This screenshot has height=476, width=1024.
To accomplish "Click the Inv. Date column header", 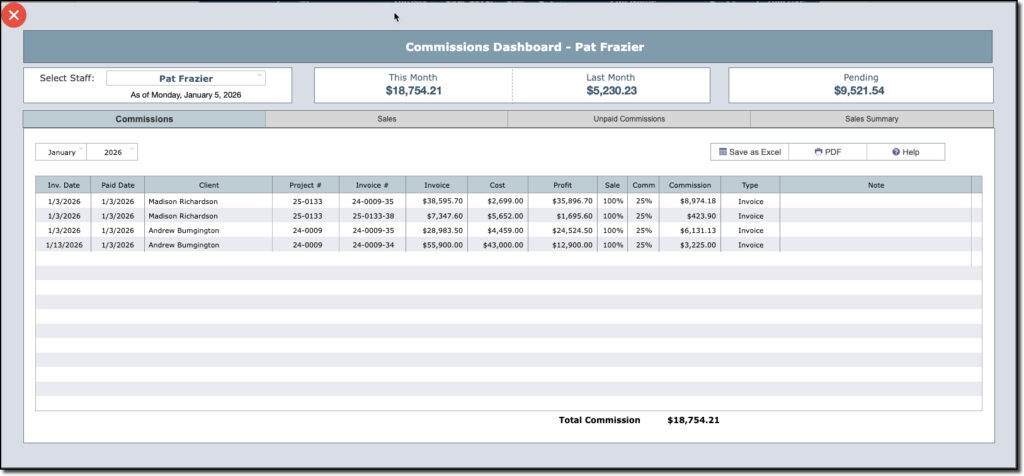I will [x=63, y=185].
